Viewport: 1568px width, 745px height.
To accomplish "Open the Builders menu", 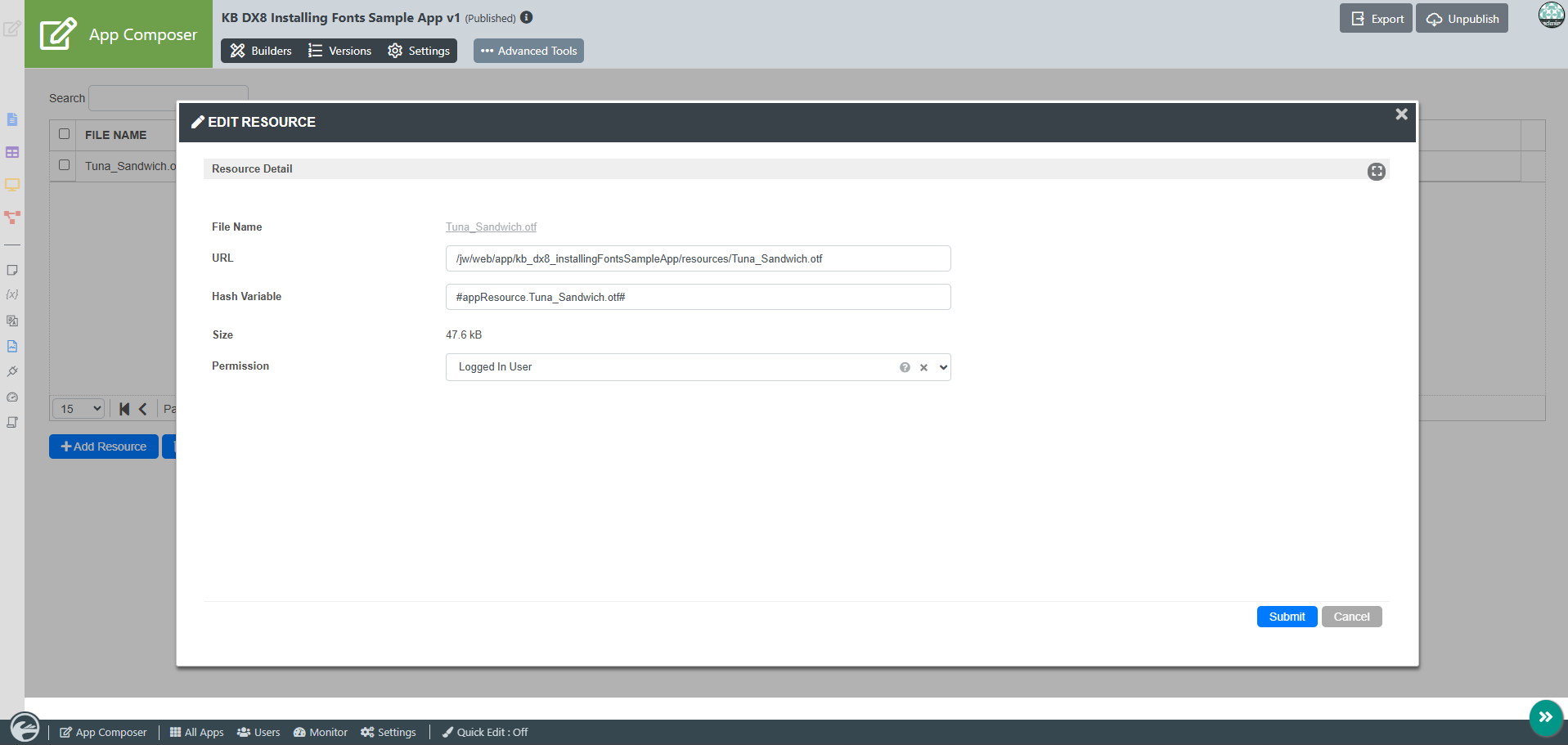I will tap(261, 51).
